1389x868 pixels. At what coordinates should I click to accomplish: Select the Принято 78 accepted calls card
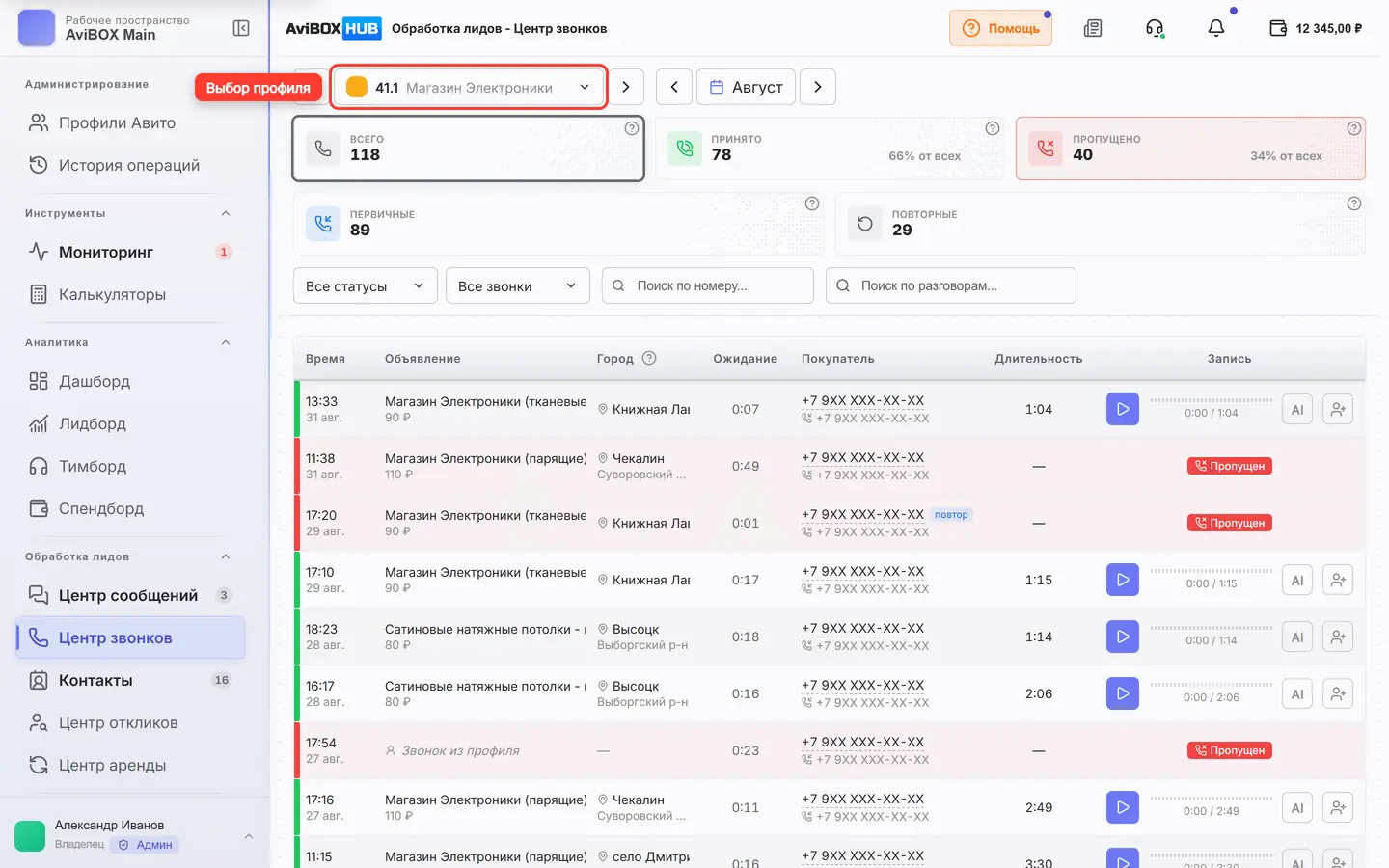click(830, 149)
